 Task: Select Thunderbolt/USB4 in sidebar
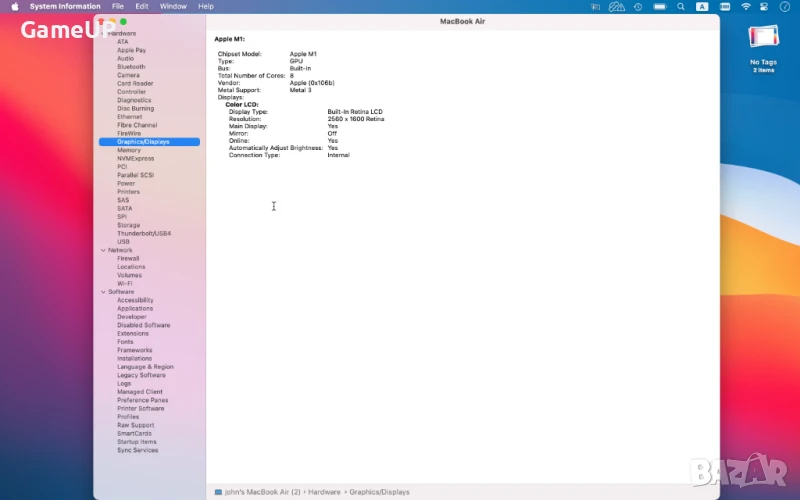tap(144, 233)
